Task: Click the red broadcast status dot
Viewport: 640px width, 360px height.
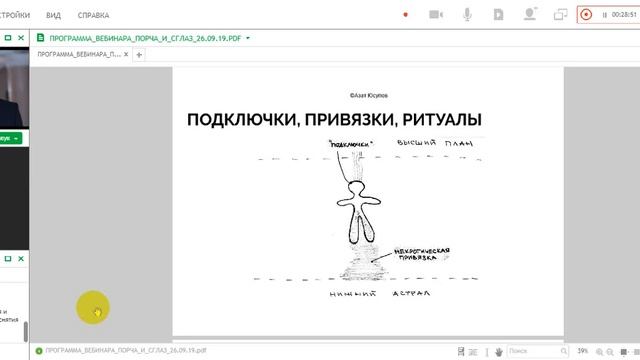Action: tap(405, 15)
